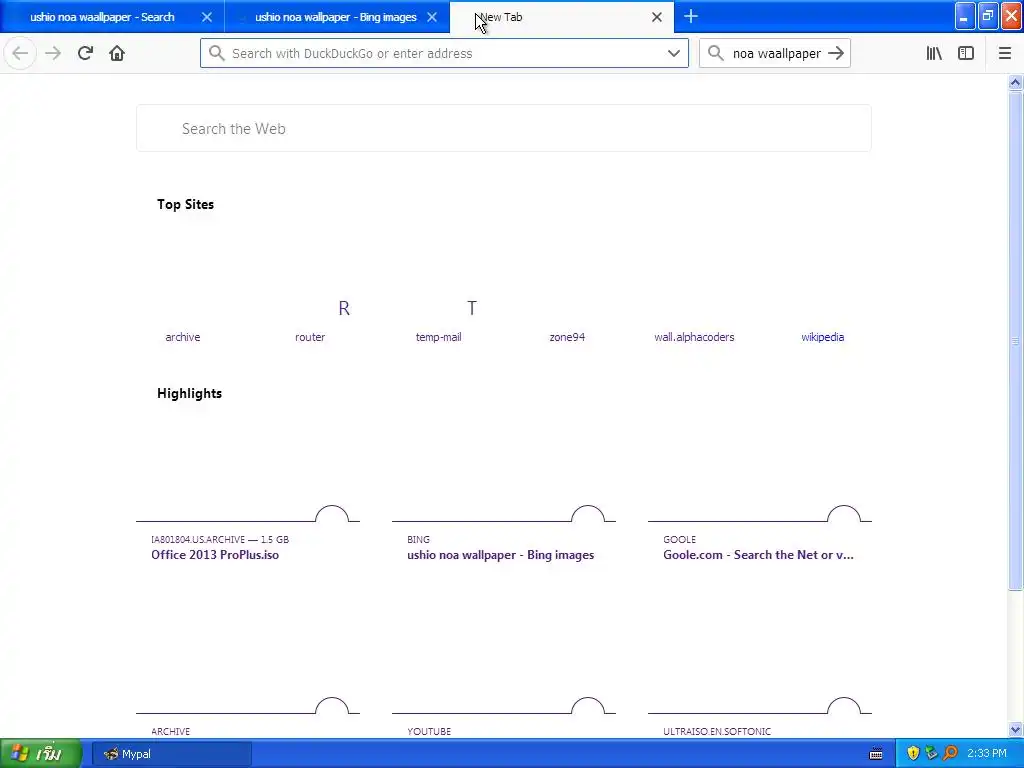Screen dimensions: 1024x768
Task: Go forward to the next page
Action: coord(53,53)
